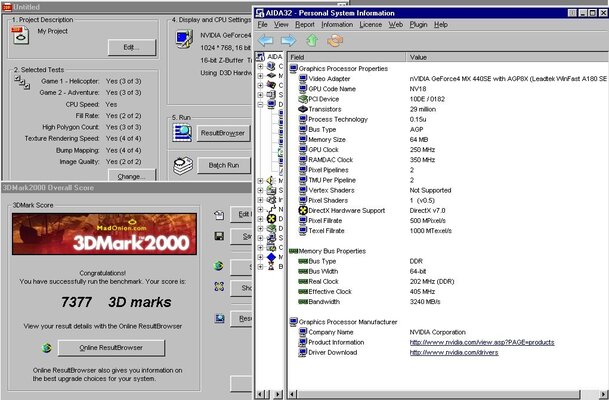Click the floppy disk save icon in score window
The height and width of the screenshot is (400, 609).
(219, 236)
